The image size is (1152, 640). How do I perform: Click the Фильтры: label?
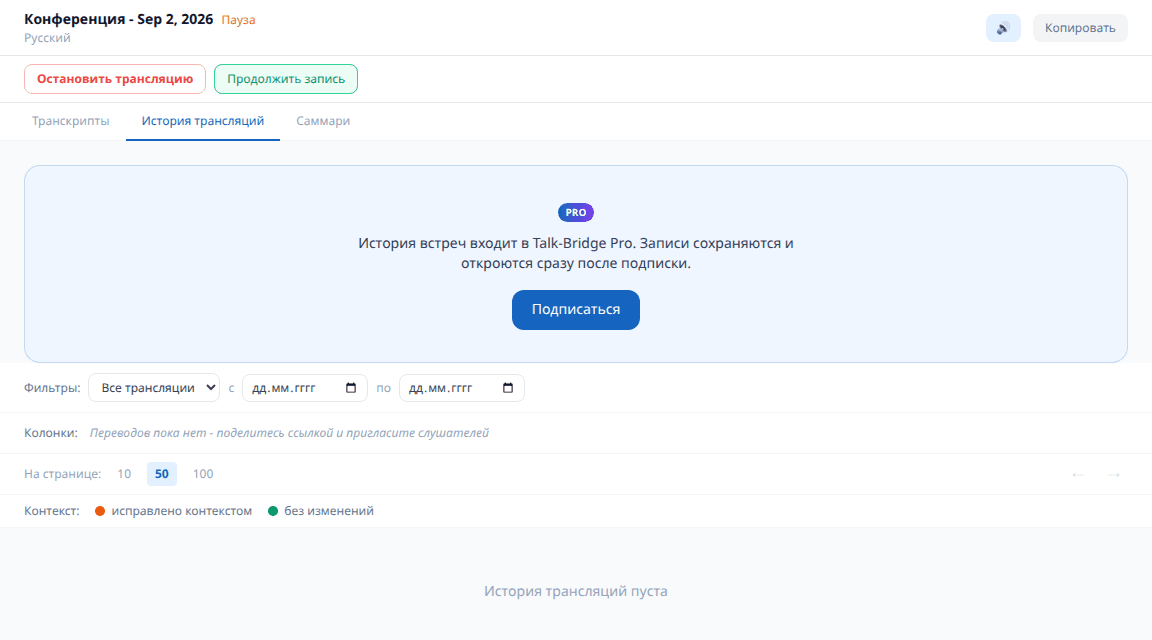(x=52, y=388)
